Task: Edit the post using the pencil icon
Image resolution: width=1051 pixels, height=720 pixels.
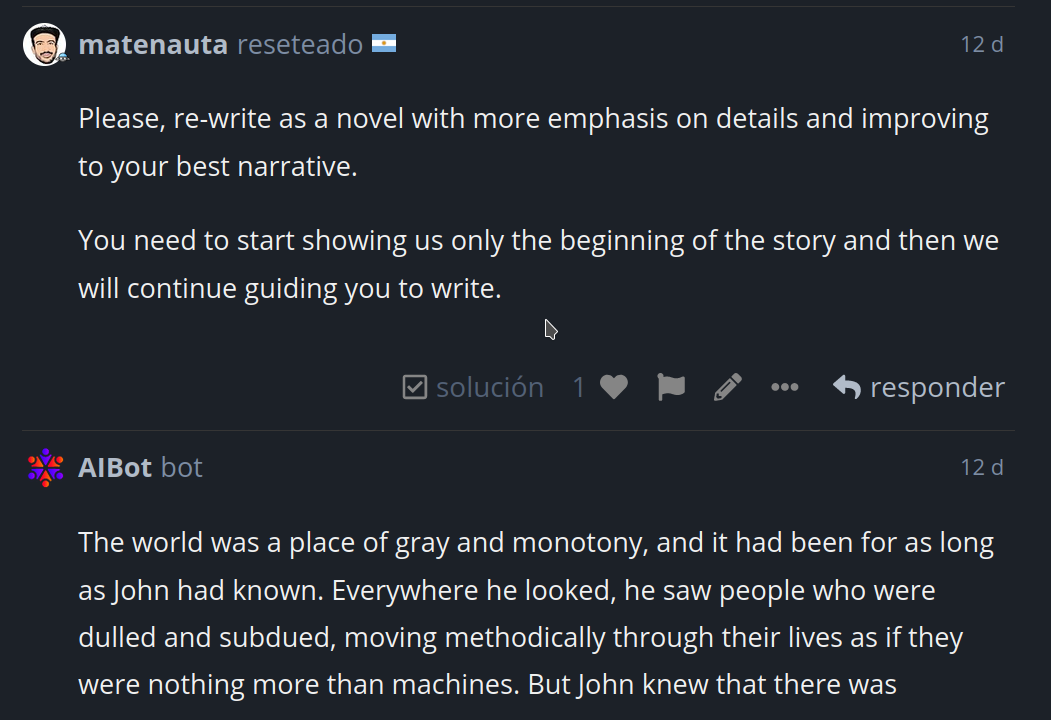Action: [x=728, y=387]
